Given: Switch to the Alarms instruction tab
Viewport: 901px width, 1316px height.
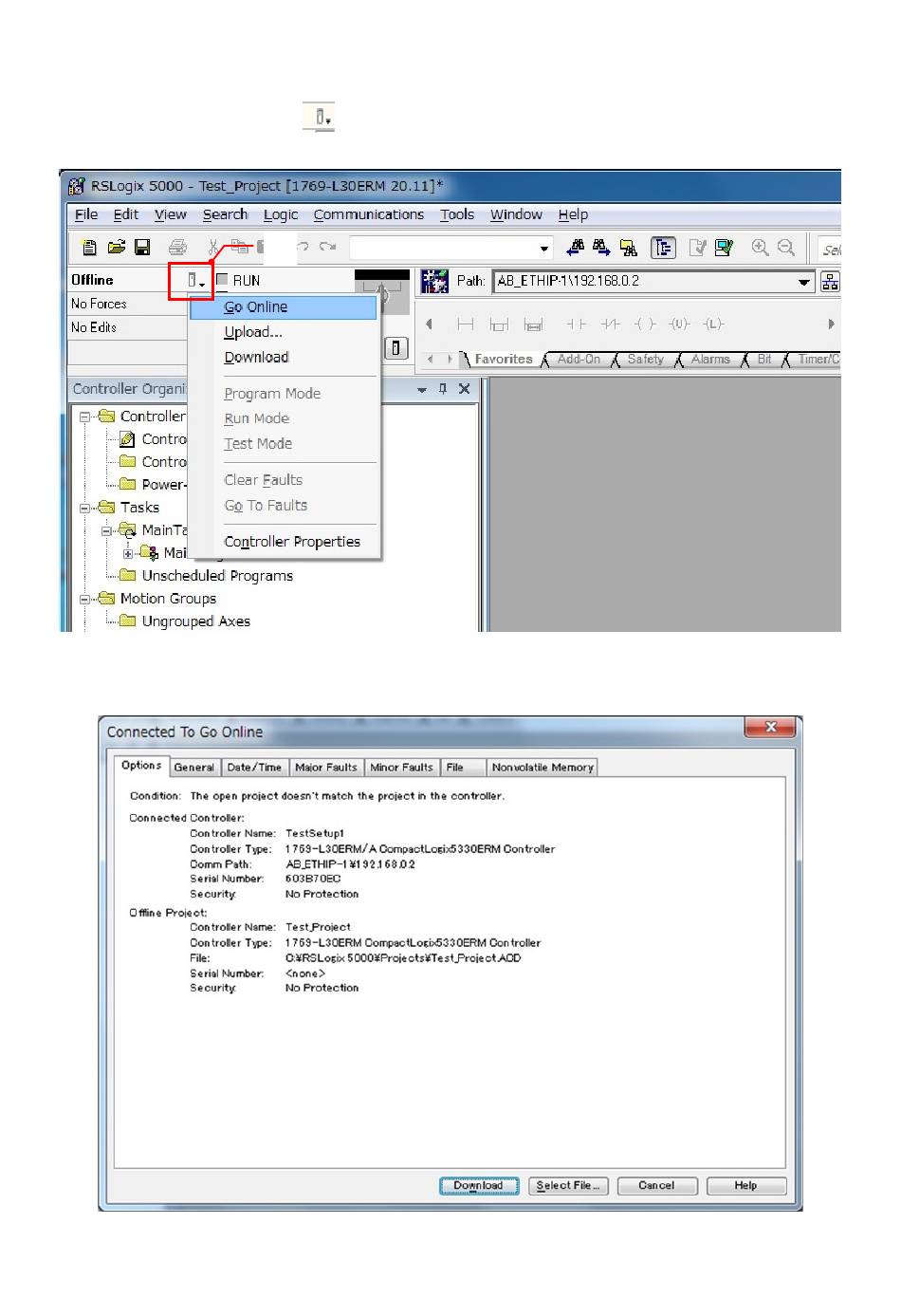Looking at the screenshot, I should point(710,360).
